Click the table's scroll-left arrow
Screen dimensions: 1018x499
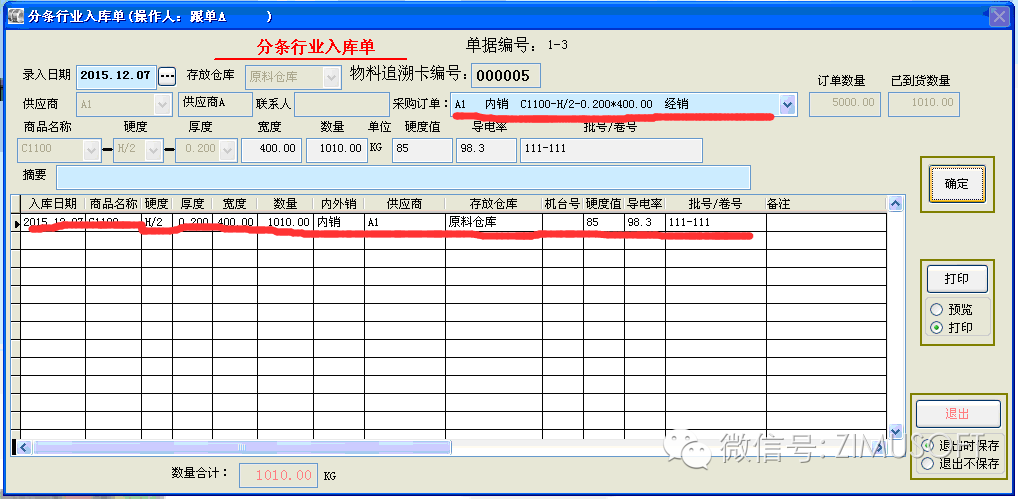click(25, 447)
